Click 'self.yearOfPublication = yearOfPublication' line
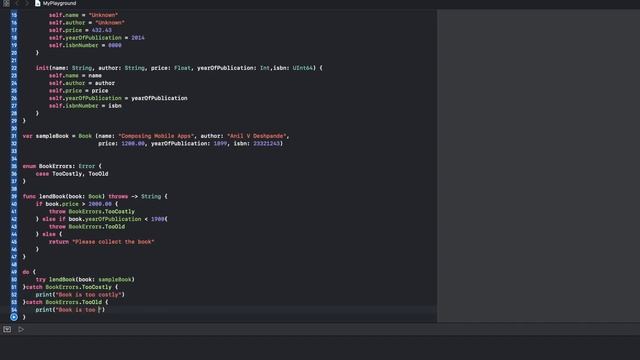640x360 pixels. point(118,98)
